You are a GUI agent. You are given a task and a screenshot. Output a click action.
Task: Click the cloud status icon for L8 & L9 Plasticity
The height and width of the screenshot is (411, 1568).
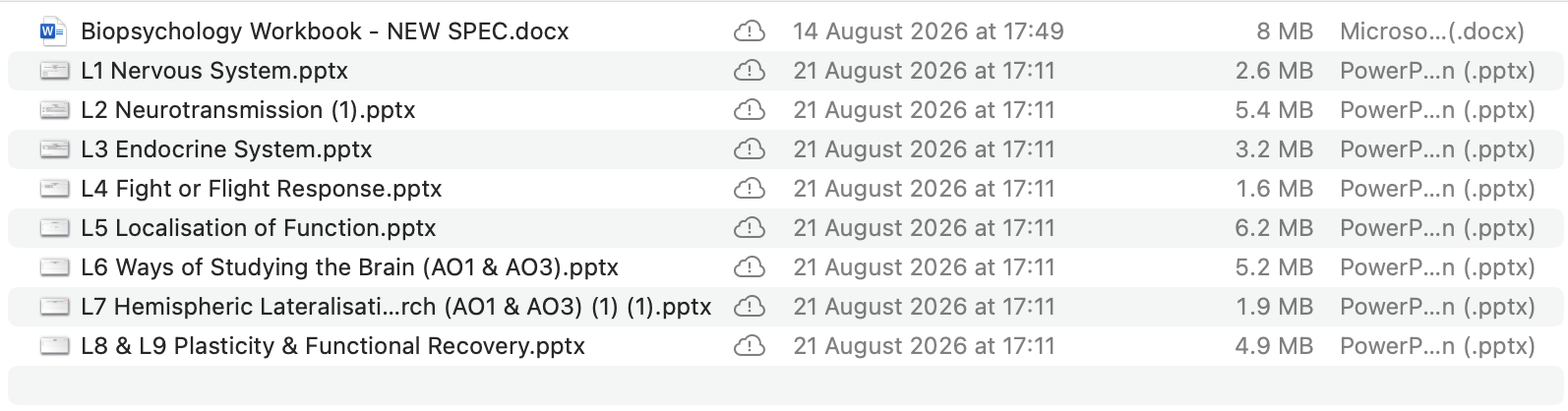750,346
